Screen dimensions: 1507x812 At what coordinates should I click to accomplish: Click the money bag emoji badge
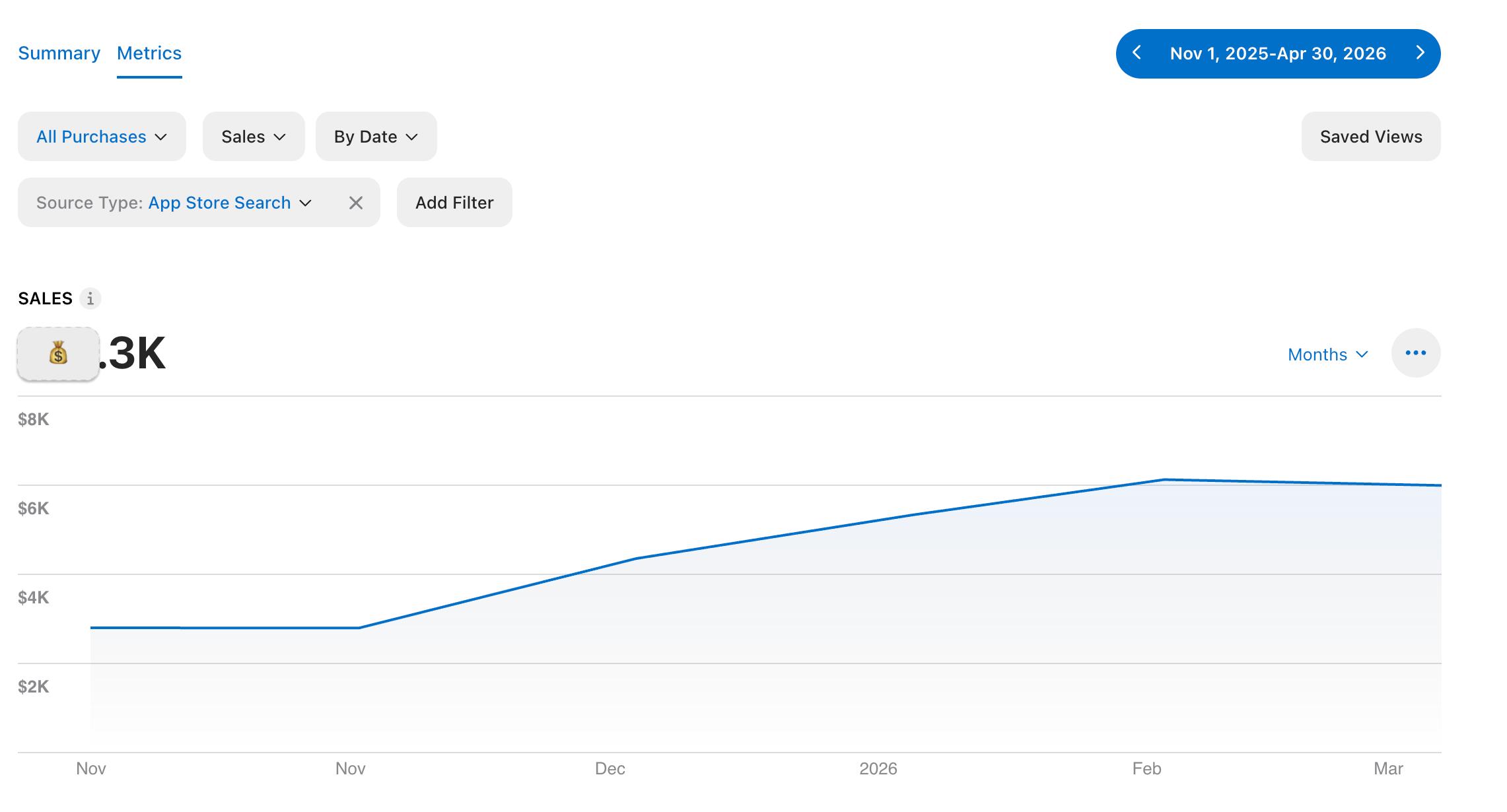58,354
